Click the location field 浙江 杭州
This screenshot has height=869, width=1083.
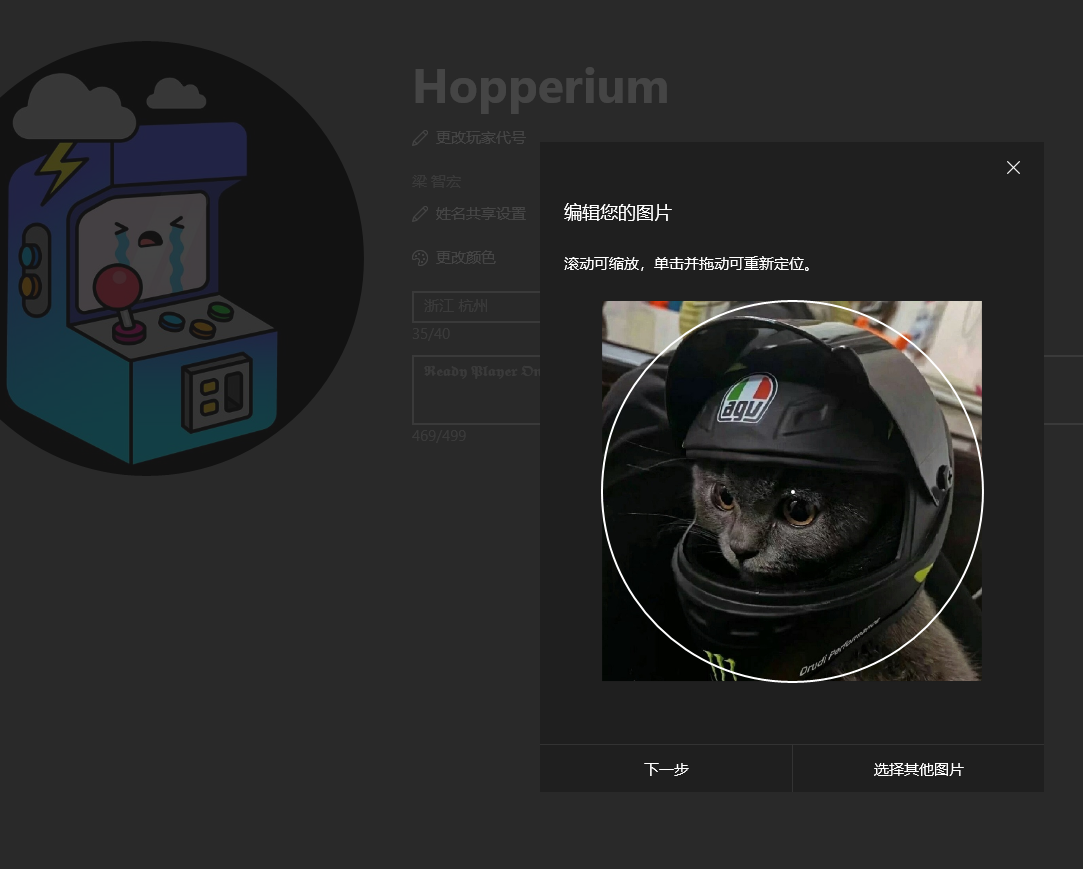[x=476, y=306]
